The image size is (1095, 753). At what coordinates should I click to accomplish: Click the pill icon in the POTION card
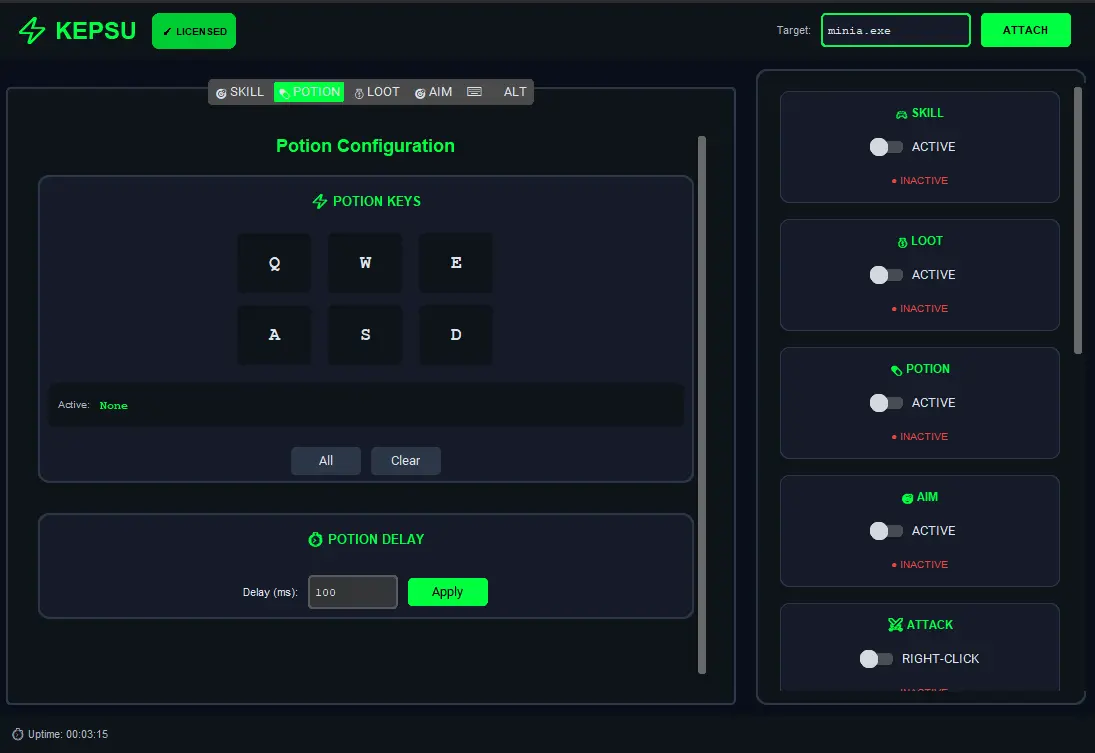897,370
